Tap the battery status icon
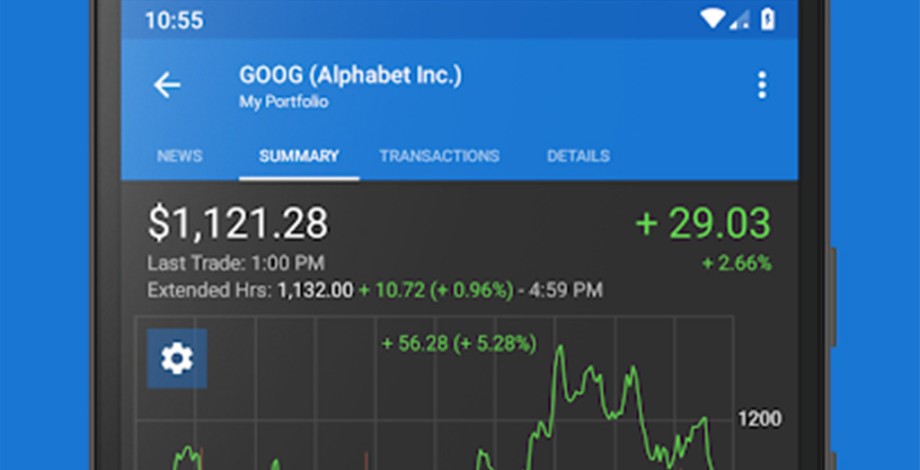The image size is (920, 470). [x=767, y=19]
